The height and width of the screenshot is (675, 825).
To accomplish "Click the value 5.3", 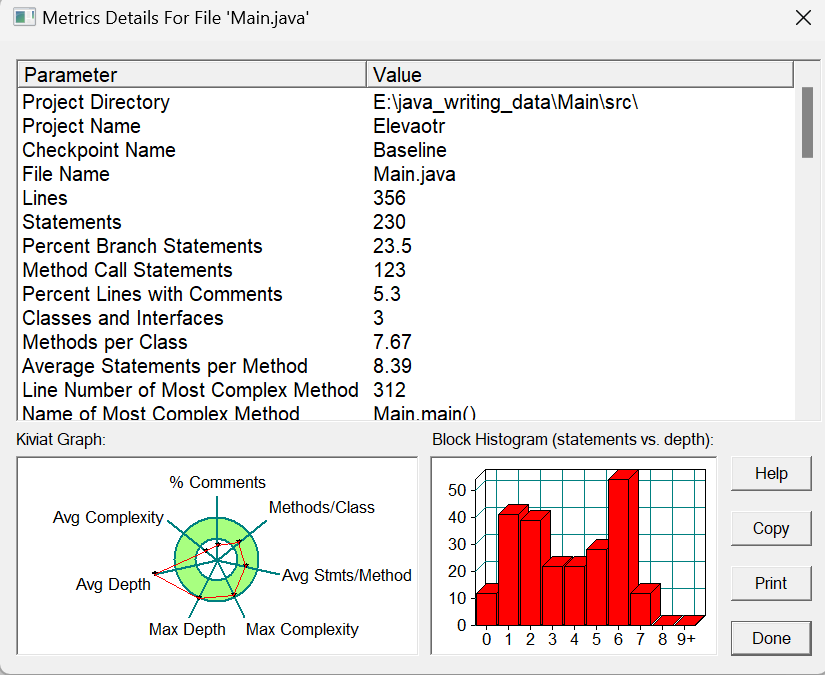I will 387,294.
